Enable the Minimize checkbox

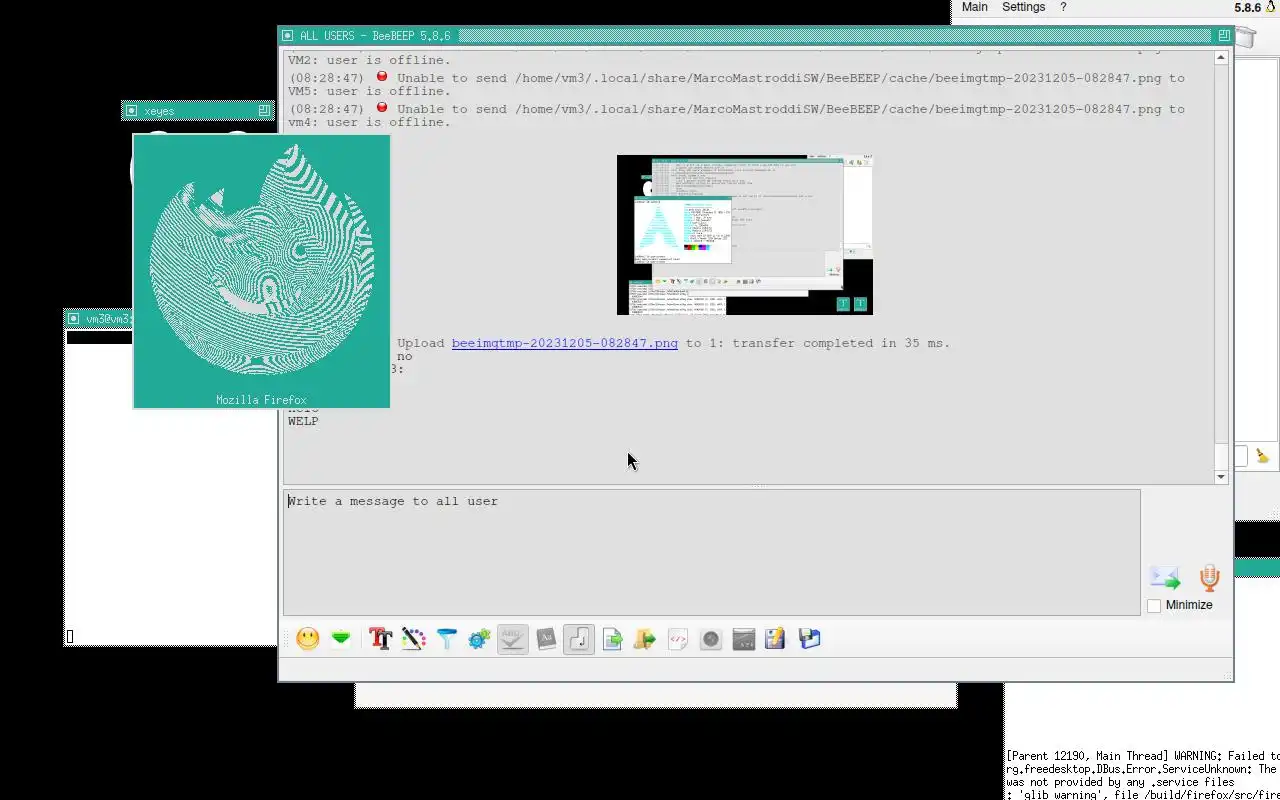(x=1154, y=605)
